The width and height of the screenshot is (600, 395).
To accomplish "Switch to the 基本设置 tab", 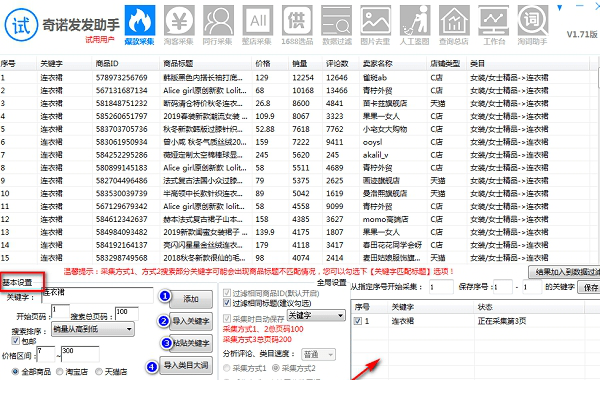I will (18, 282).
